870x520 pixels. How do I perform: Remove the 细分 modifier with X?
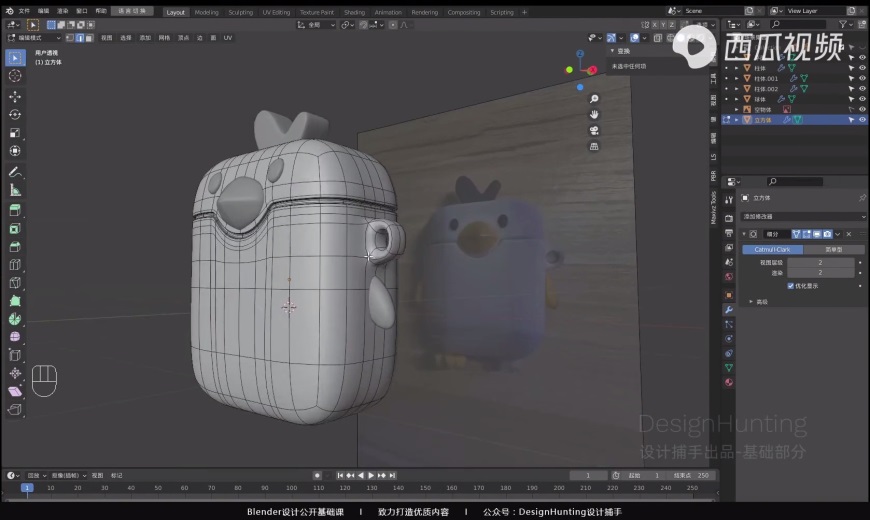tap(848, 234)
